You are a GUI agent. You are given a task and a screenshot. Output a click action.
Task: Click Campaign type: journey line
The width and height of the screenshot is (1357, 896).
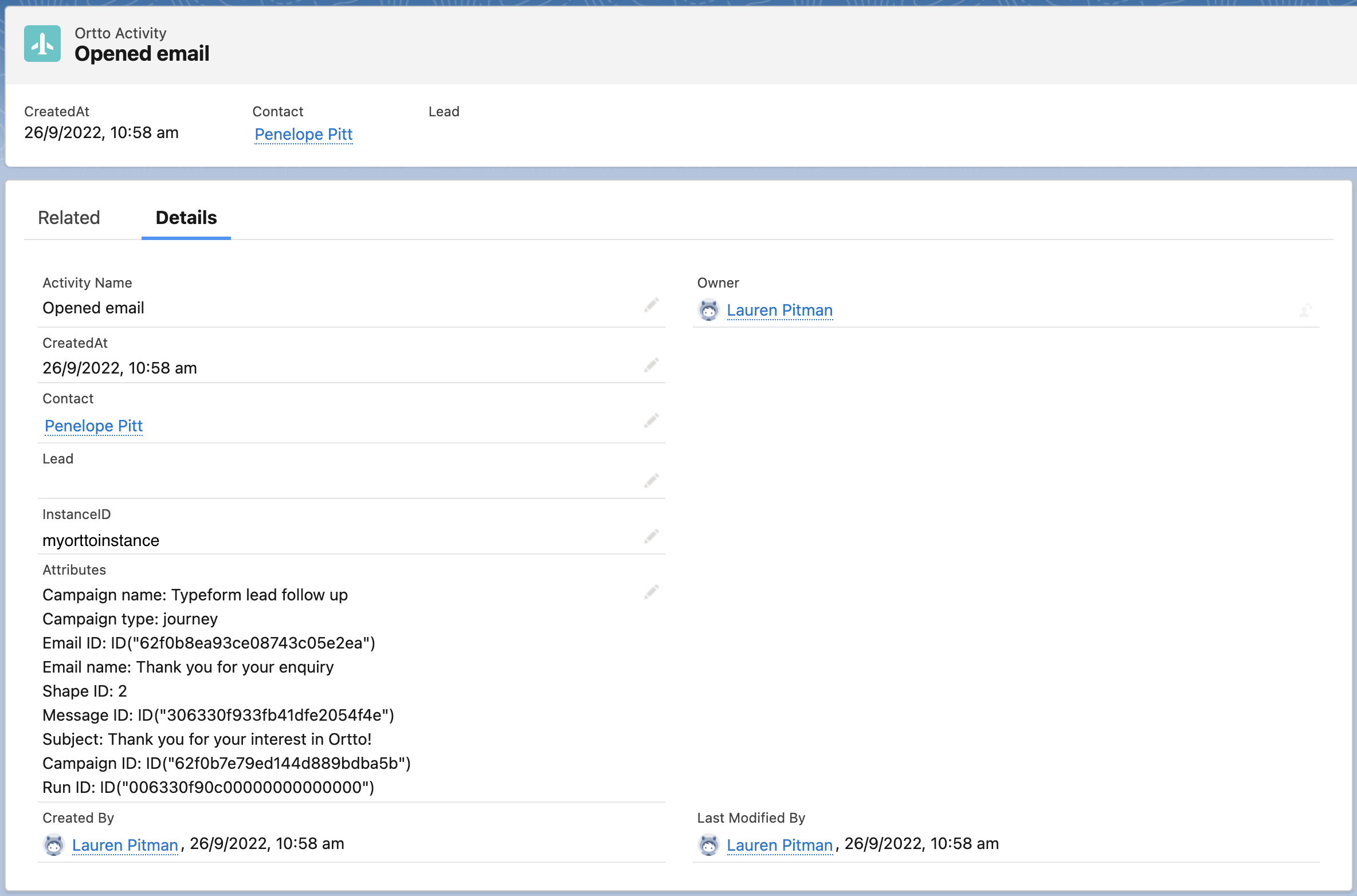[130, 619]
